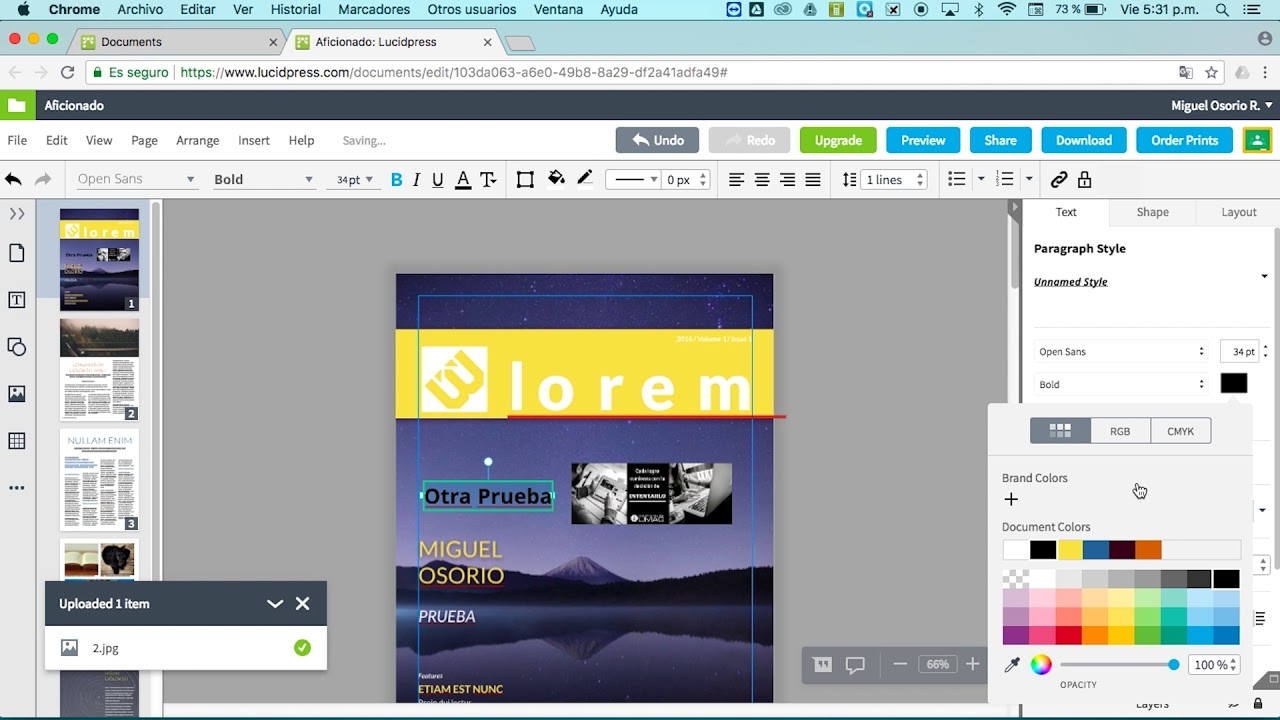
Task: Open the font size 34pt dropdown
Action: tap(354, 180)
